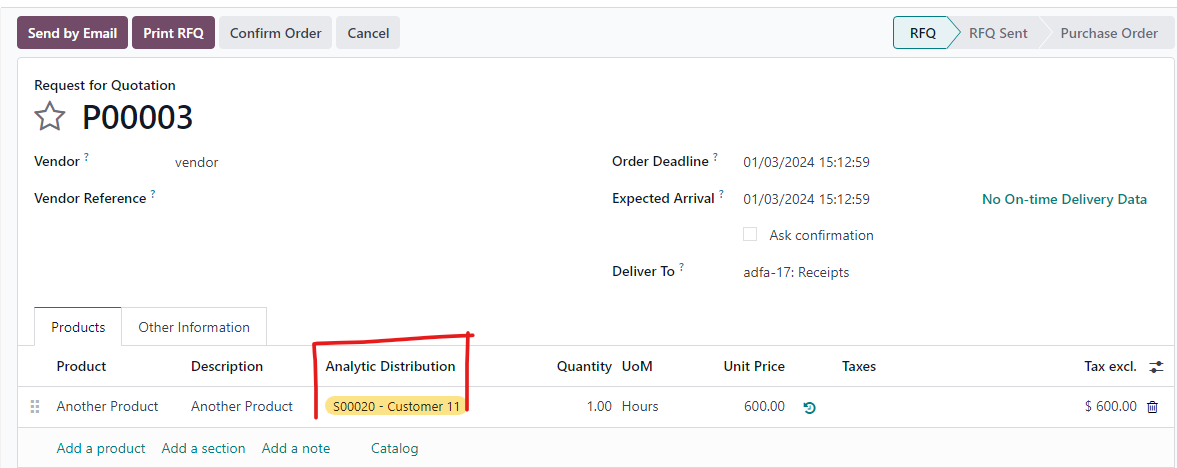This screenshot has width=1177, height=468.
Task: Click the Vendor help question mark
Action: [86, 157]
